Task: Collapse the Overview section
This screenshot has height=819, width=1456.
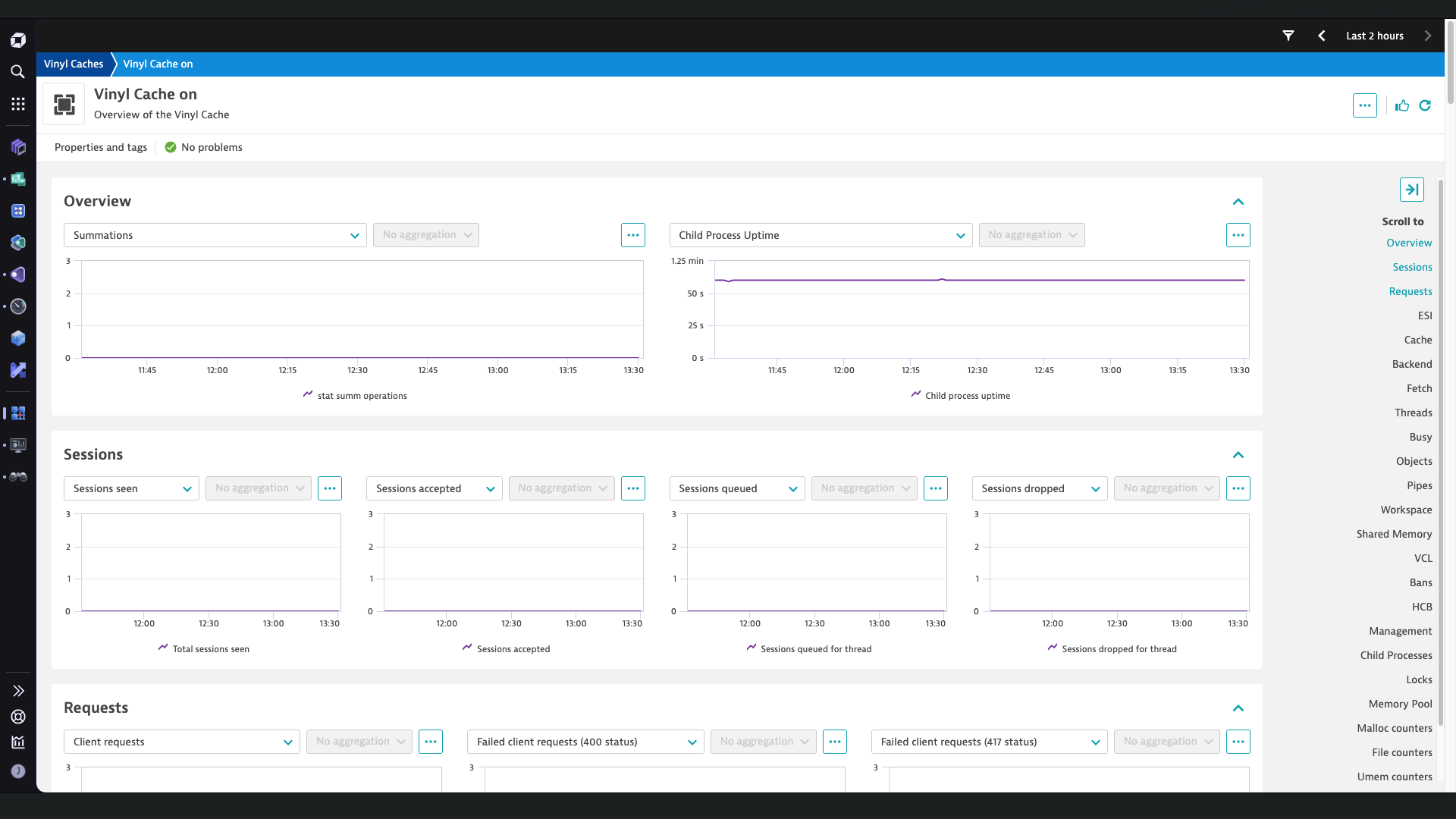Action: point(1238,202)
